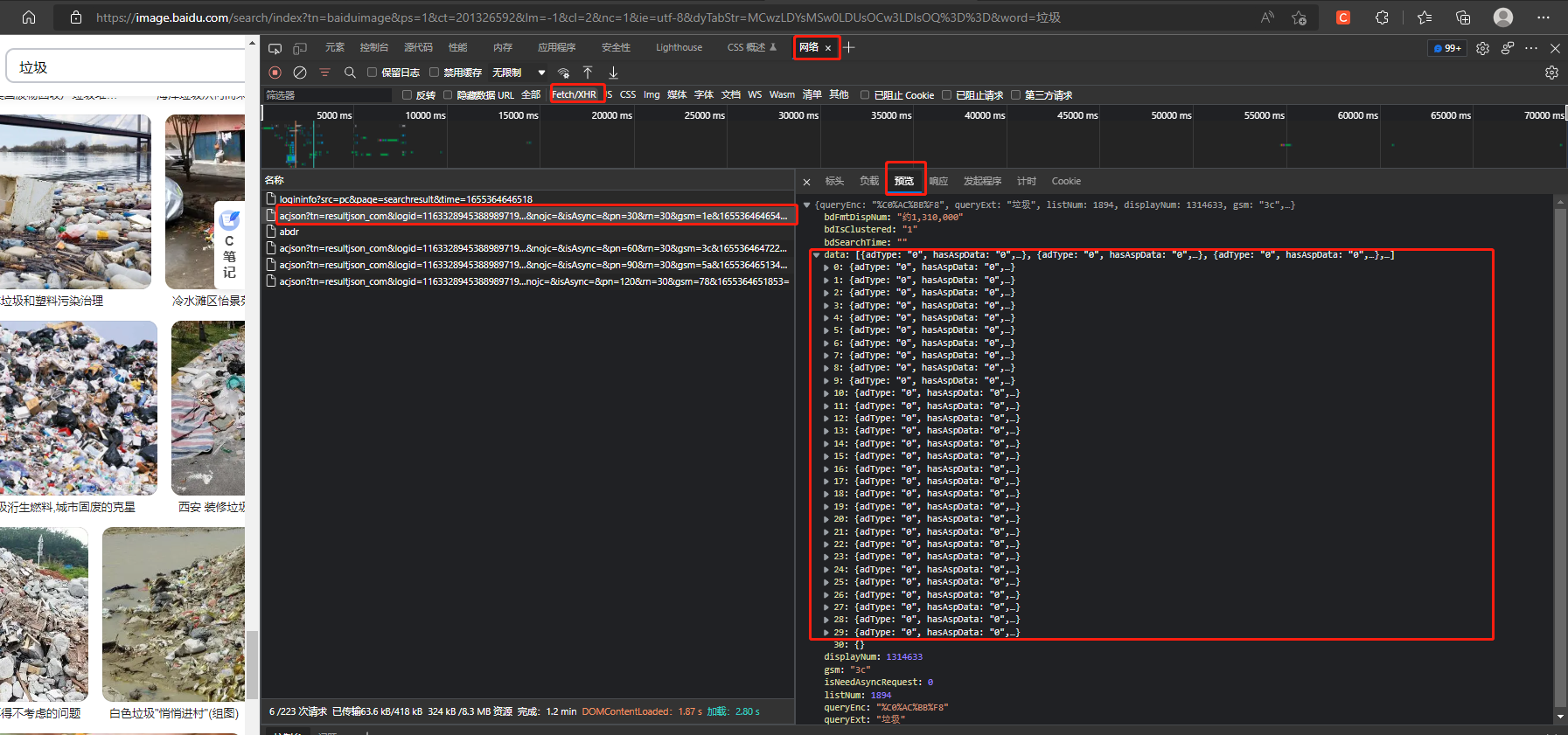Open the favorites list
The height and width of the screenshot is (735, 1568).
pyautogui.click(x=1425, y=17)
